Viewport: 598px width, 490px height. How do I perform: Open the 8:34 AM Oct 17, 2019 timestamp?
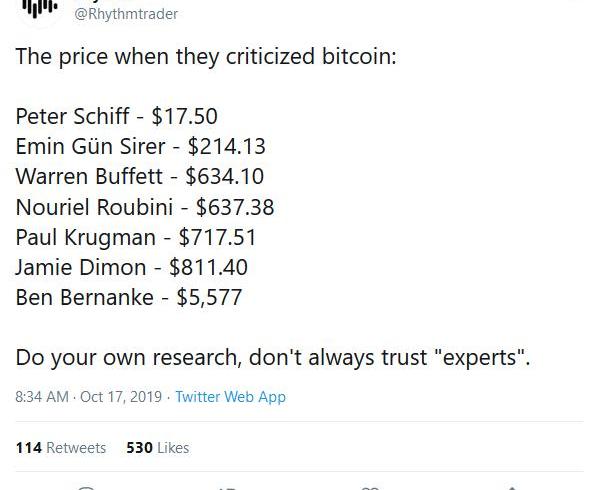pyautogui.click(x=88, y=397)
